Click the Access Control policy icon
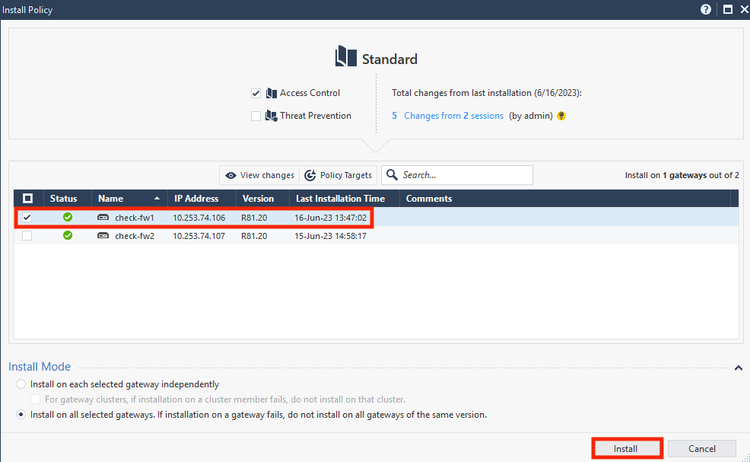The height and width of the screenshot is (462, 750). (x=271, y=93)
